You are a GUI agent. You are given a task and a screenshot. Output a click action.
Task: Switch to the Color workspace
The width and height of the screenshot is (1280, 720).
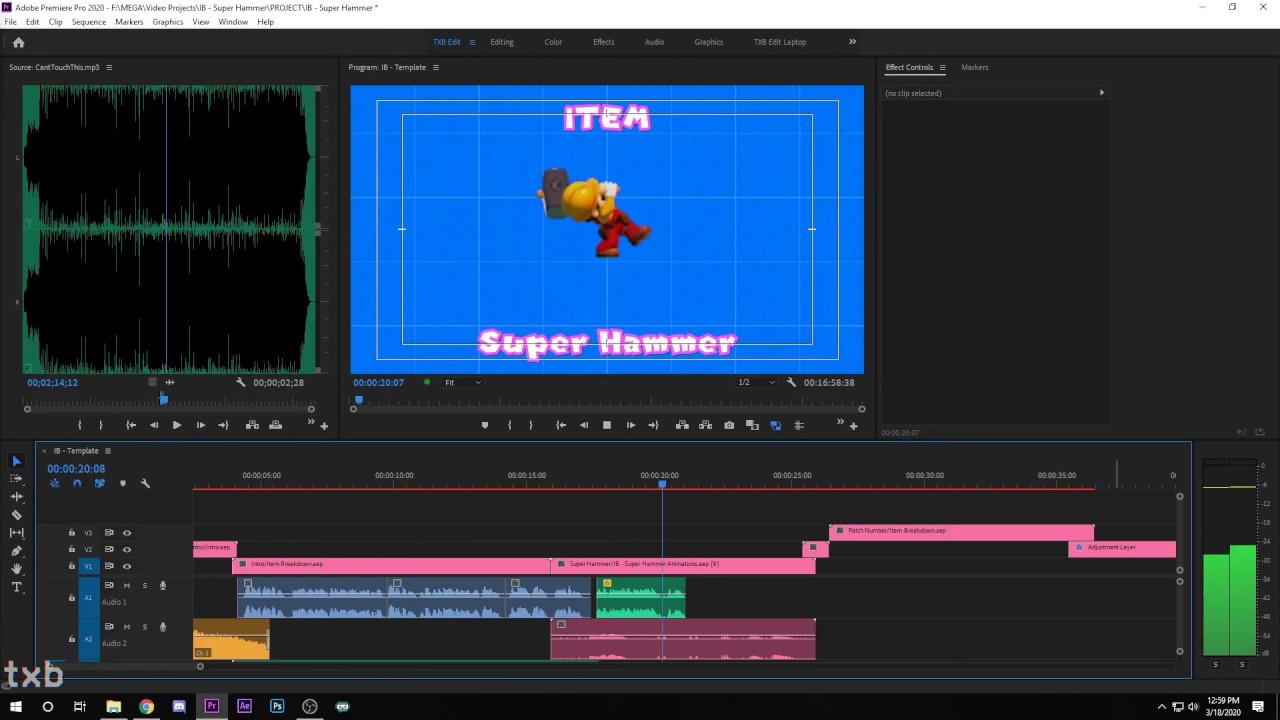point(553,42)
